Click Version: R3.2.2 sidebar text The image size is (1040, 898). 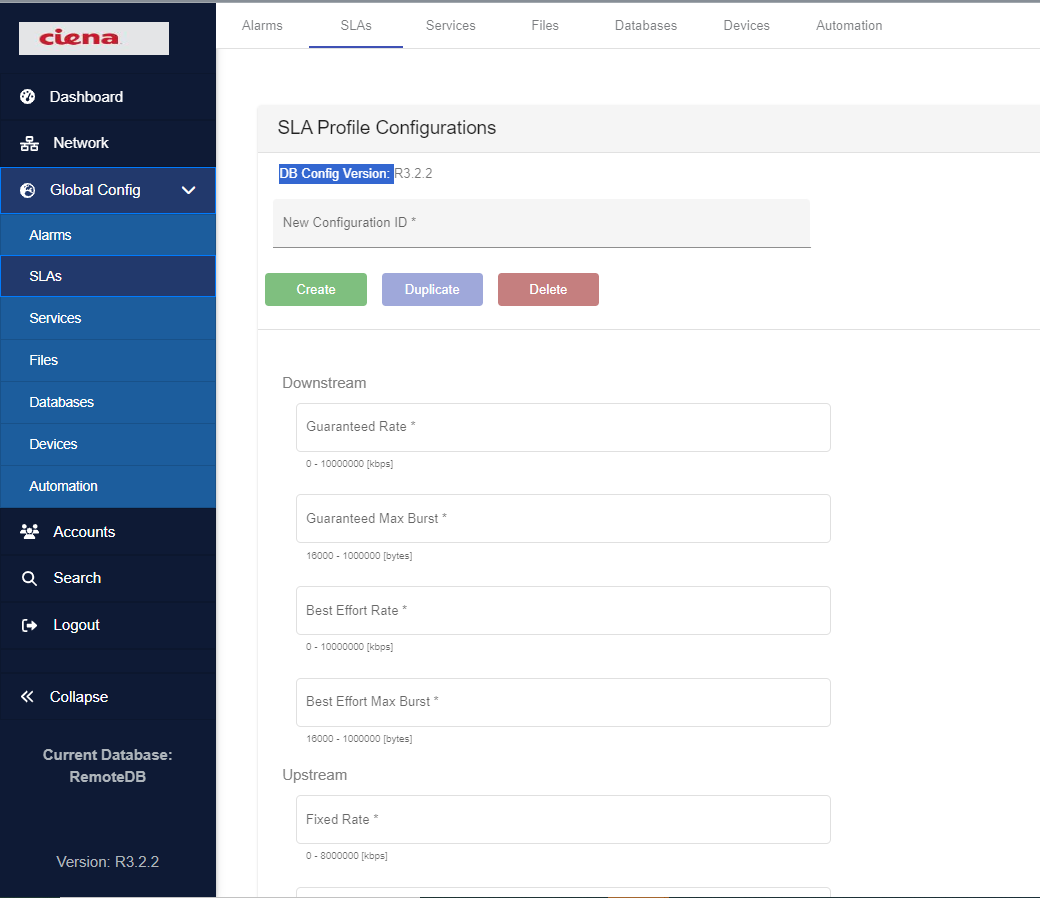point(107,862)
